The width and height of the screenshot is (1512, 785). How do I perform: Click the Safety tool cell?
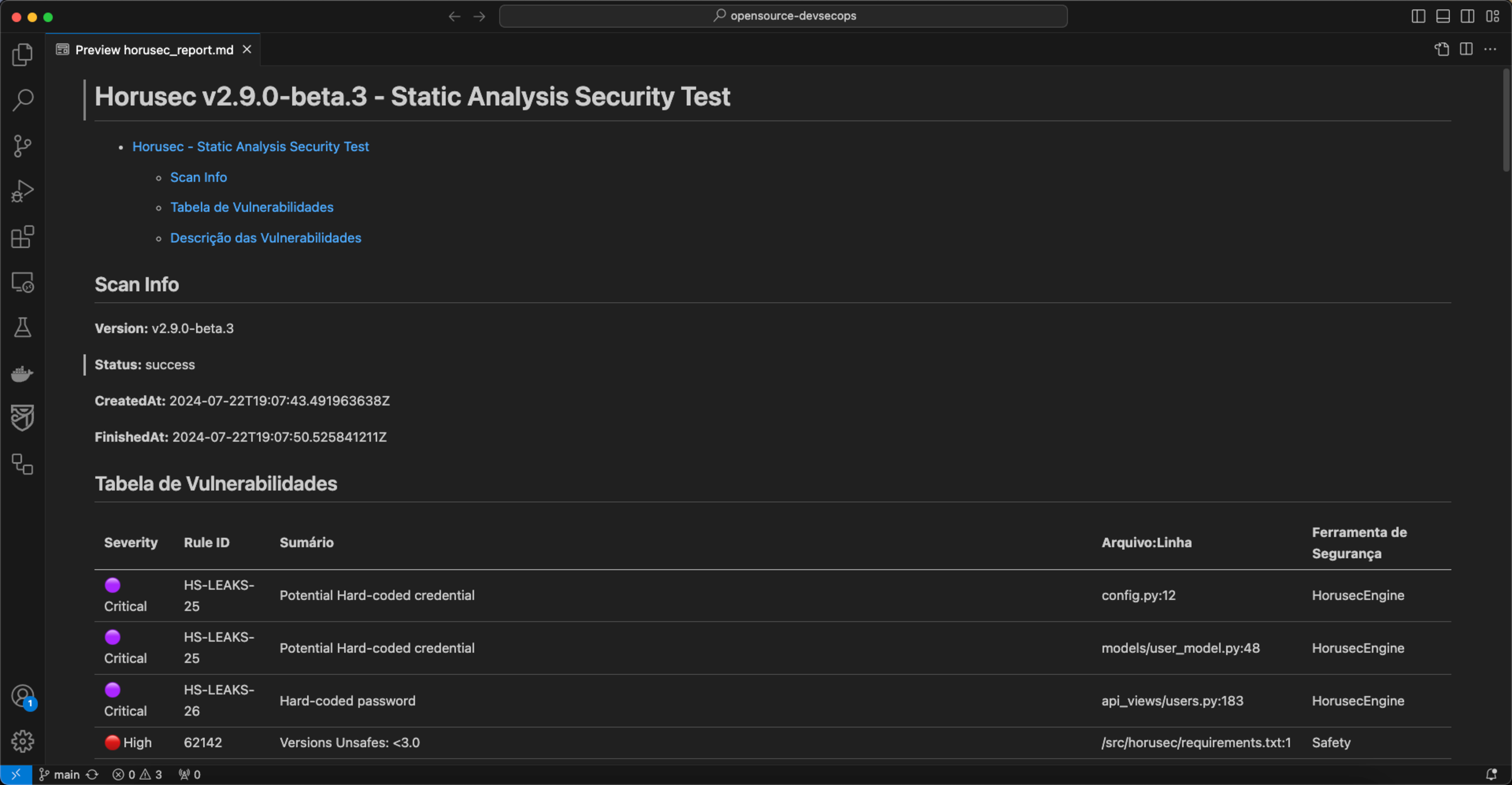[1331, 743]
